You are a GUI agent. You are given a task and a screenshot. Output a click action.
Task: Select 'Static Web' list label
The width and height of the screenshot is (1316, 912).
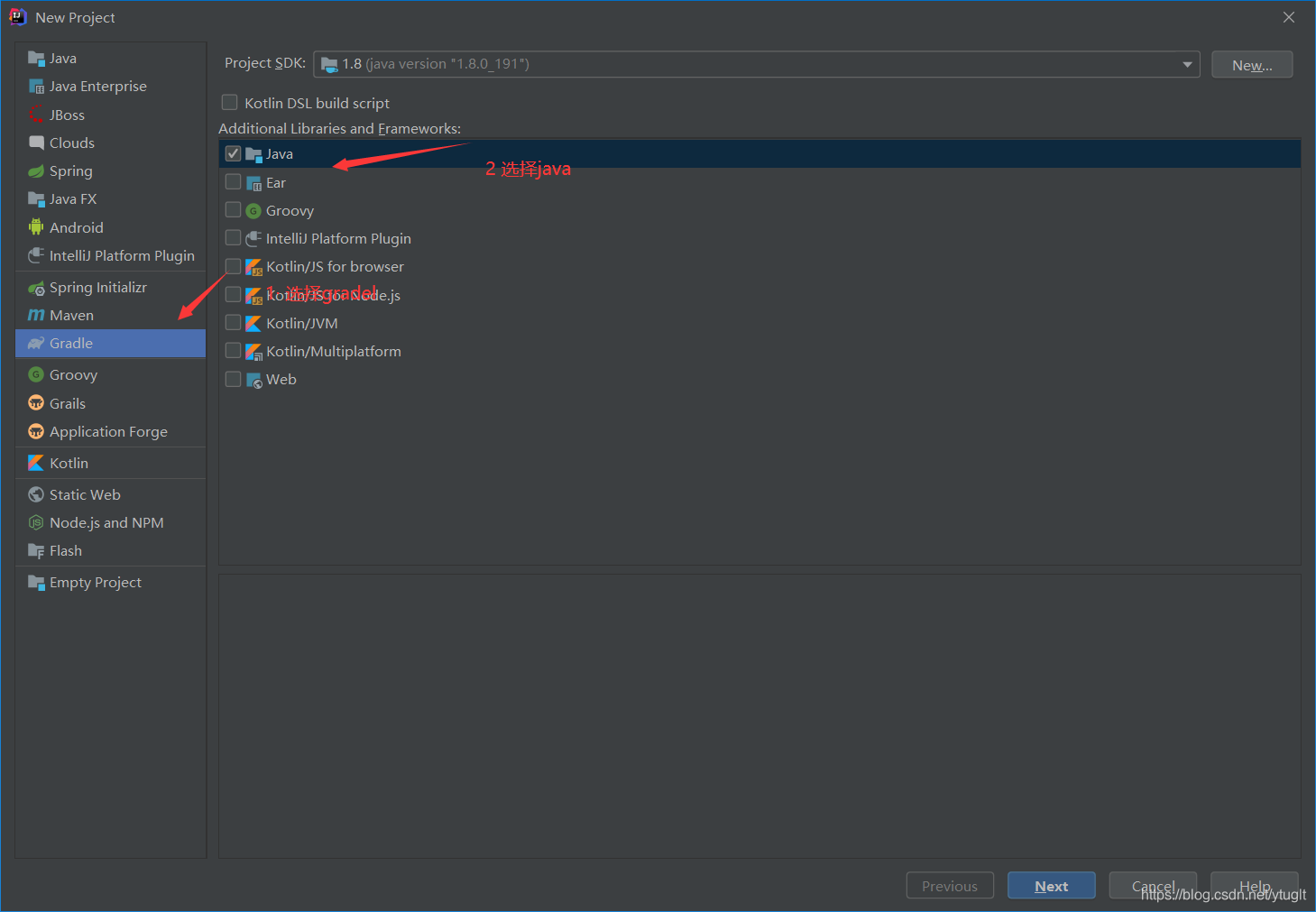tap(85, 494)
